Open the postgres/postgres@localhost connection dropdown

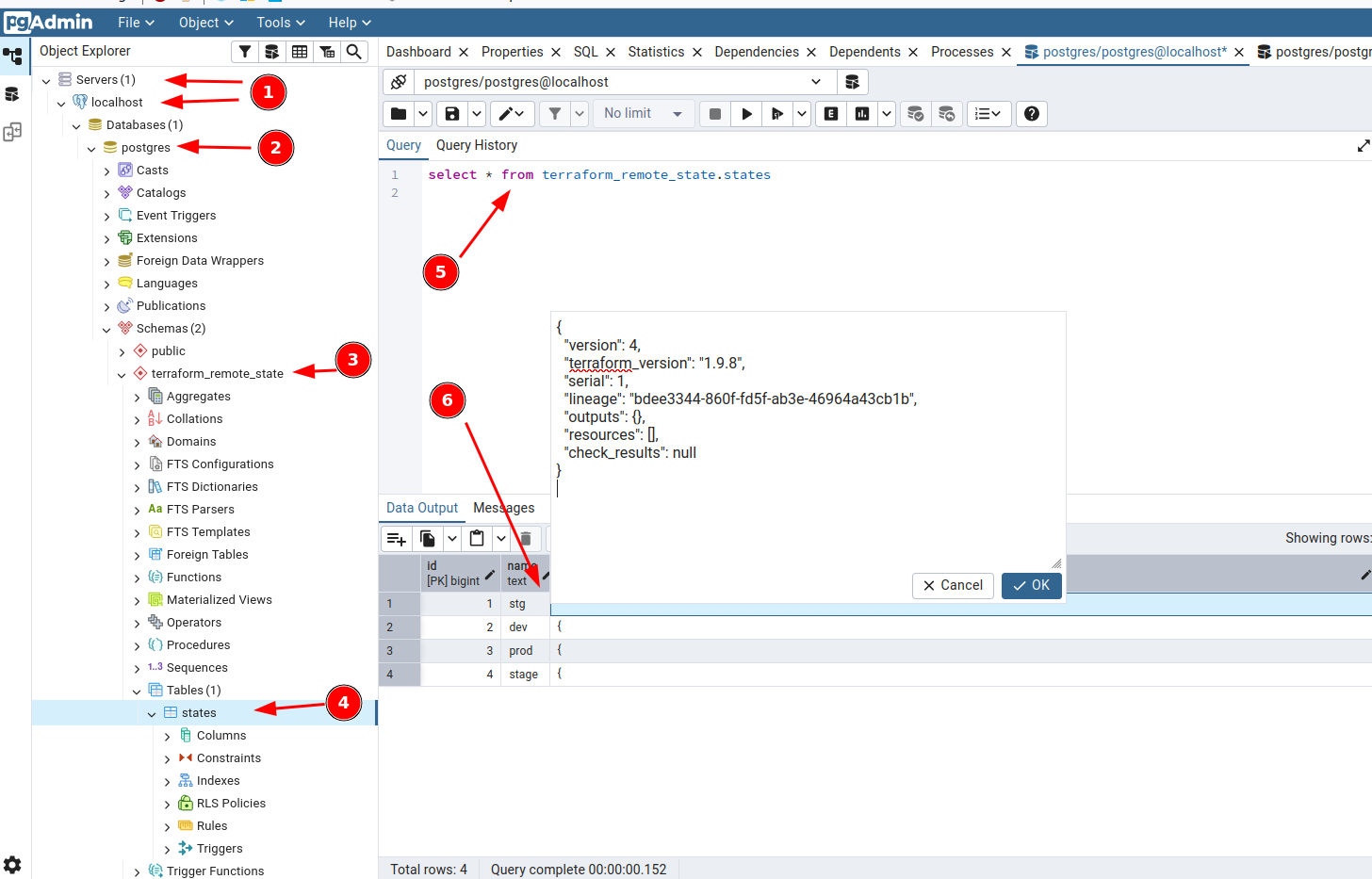tap(622, 82)
